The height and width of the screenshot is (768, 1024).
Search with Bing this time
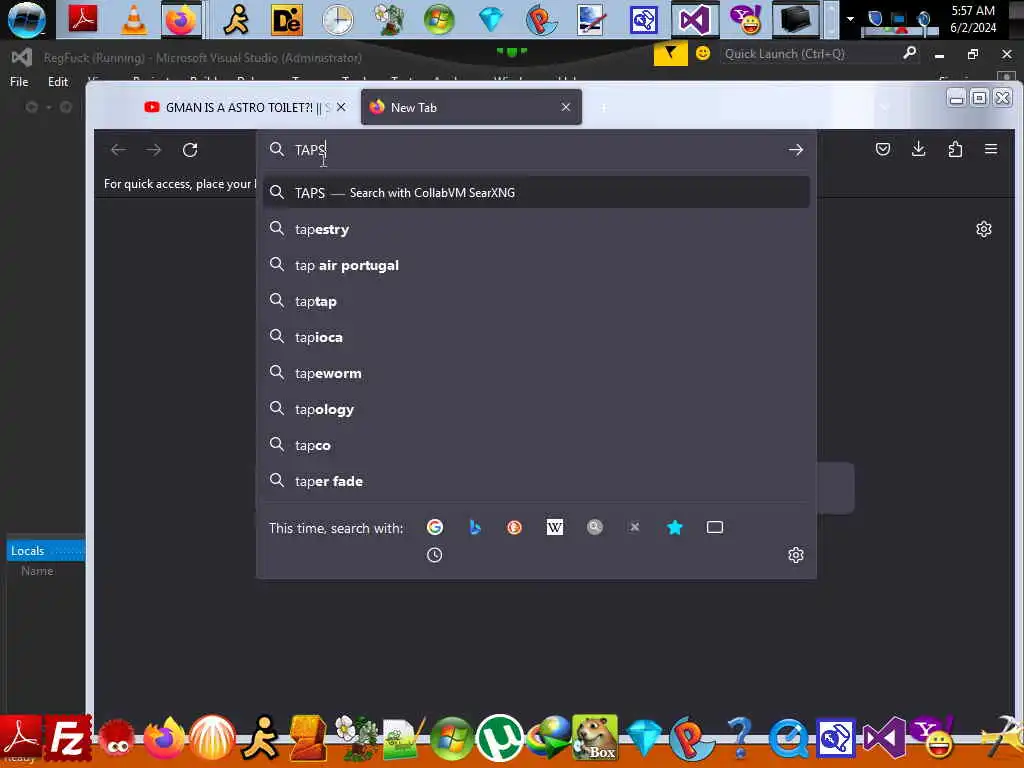pyautogui.click(x=475, y=527)
